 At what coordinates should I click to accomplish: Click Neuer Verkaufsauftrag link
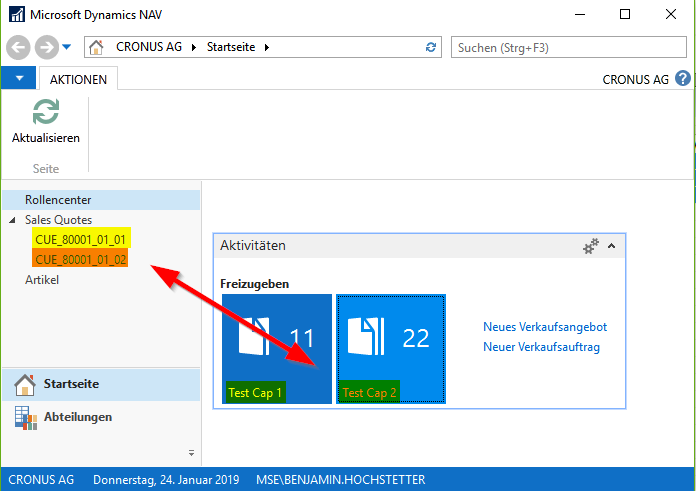(542, 347)
